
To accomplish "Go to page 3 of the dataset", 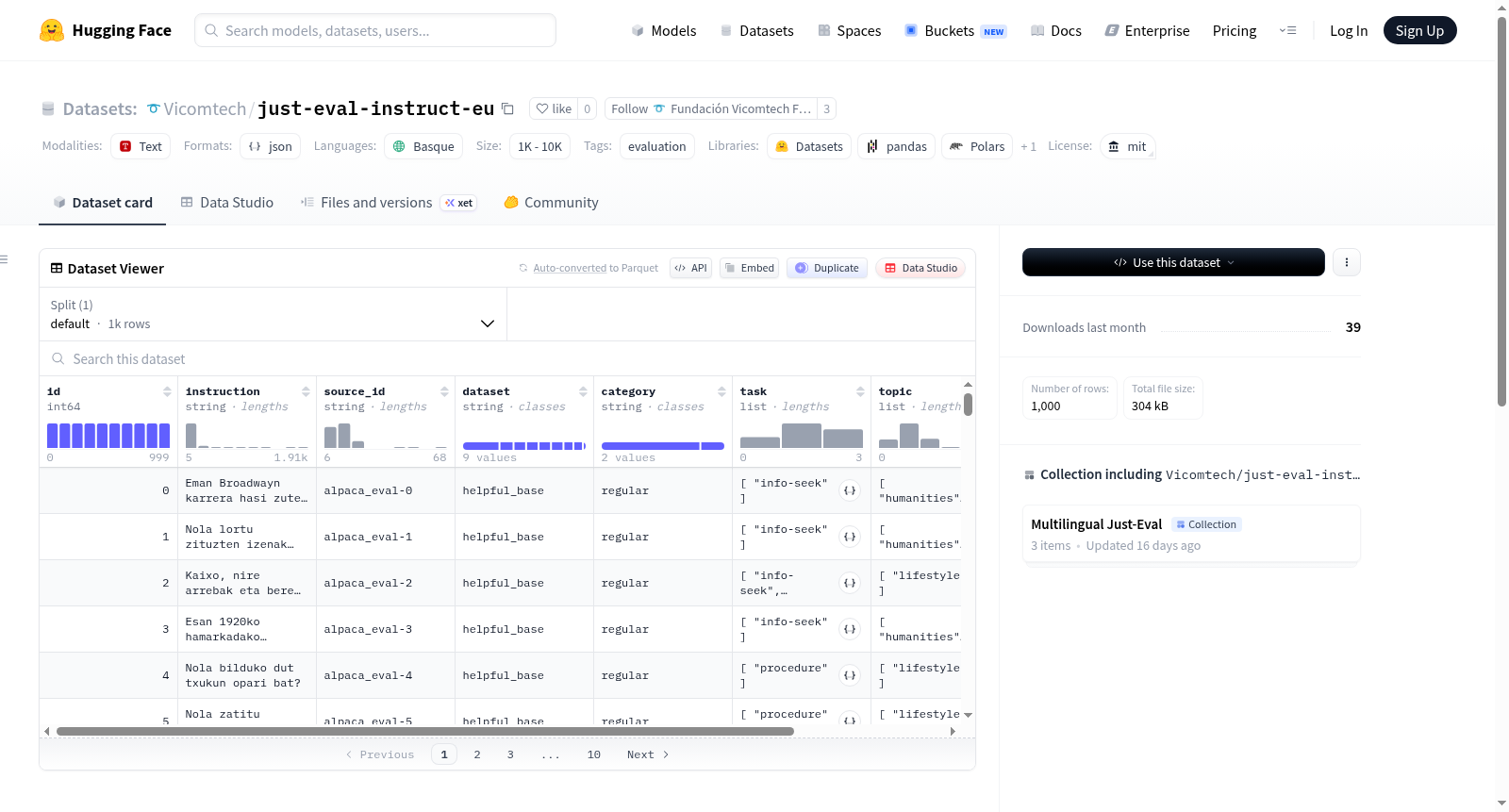I will pos(510,754).
